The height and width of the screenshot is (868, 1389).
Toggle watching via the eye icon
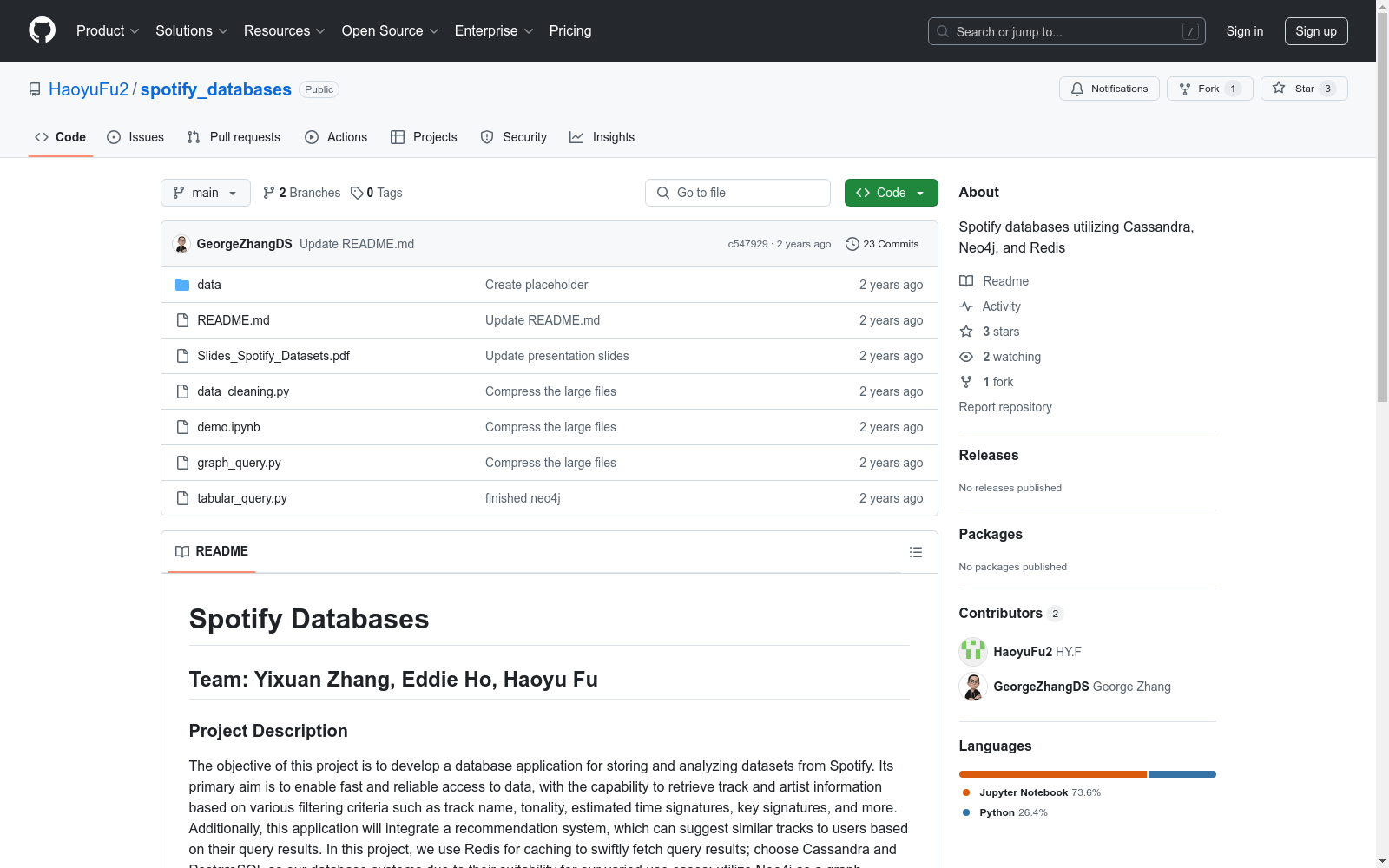click(x=965, y=356)
